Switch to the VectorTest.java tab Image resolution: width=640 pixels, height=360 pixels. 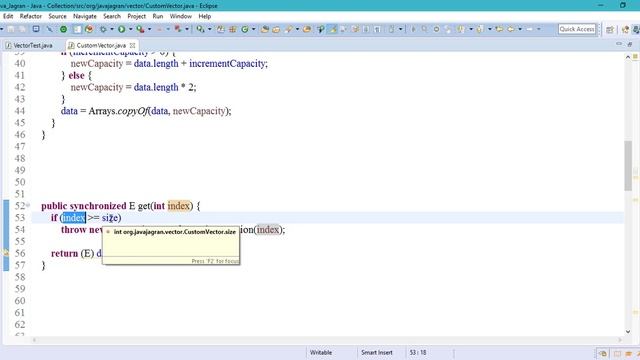(x=29, y=45)
